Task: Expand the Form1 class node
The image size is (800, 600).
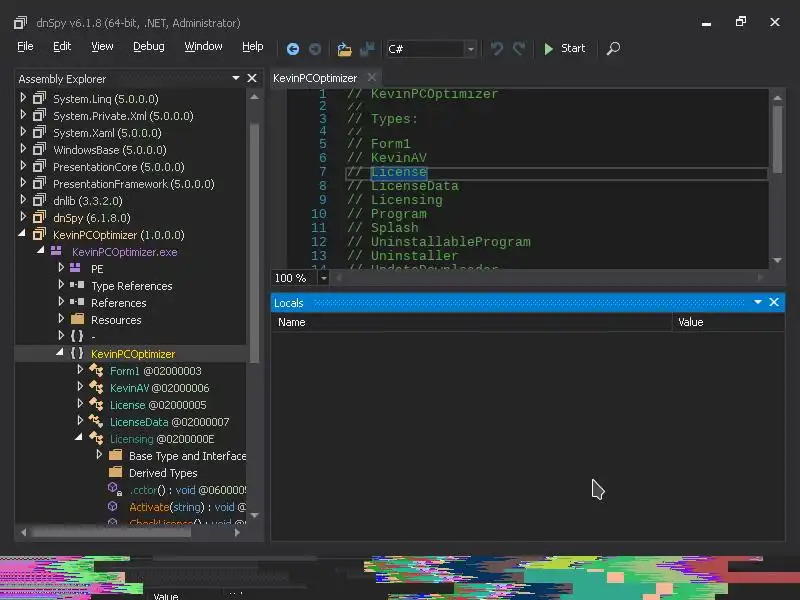Action: (x=80, y=369)
